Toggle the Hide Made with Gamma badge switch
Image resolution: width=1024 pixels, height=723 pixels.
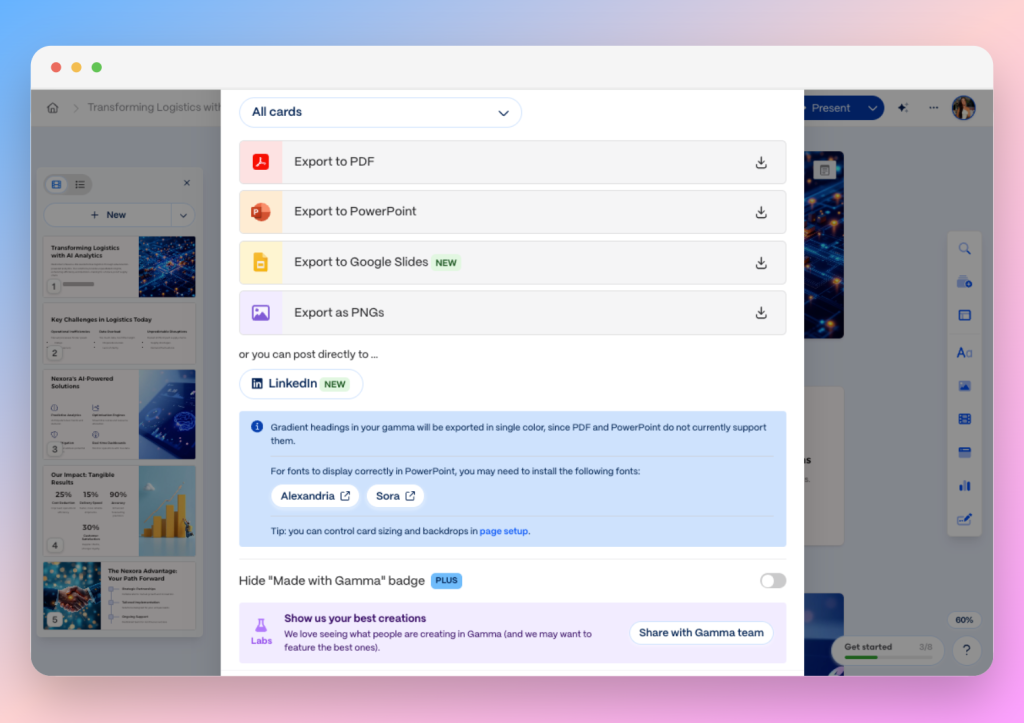773,581
